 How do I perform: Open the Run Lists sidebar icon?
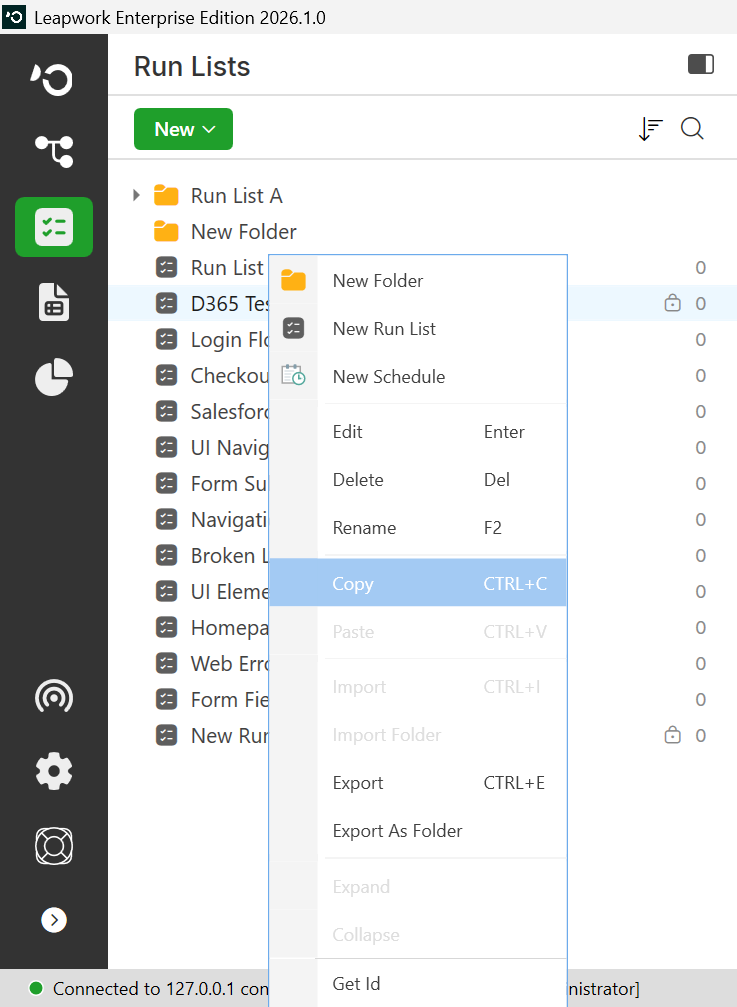coord(54,227)
